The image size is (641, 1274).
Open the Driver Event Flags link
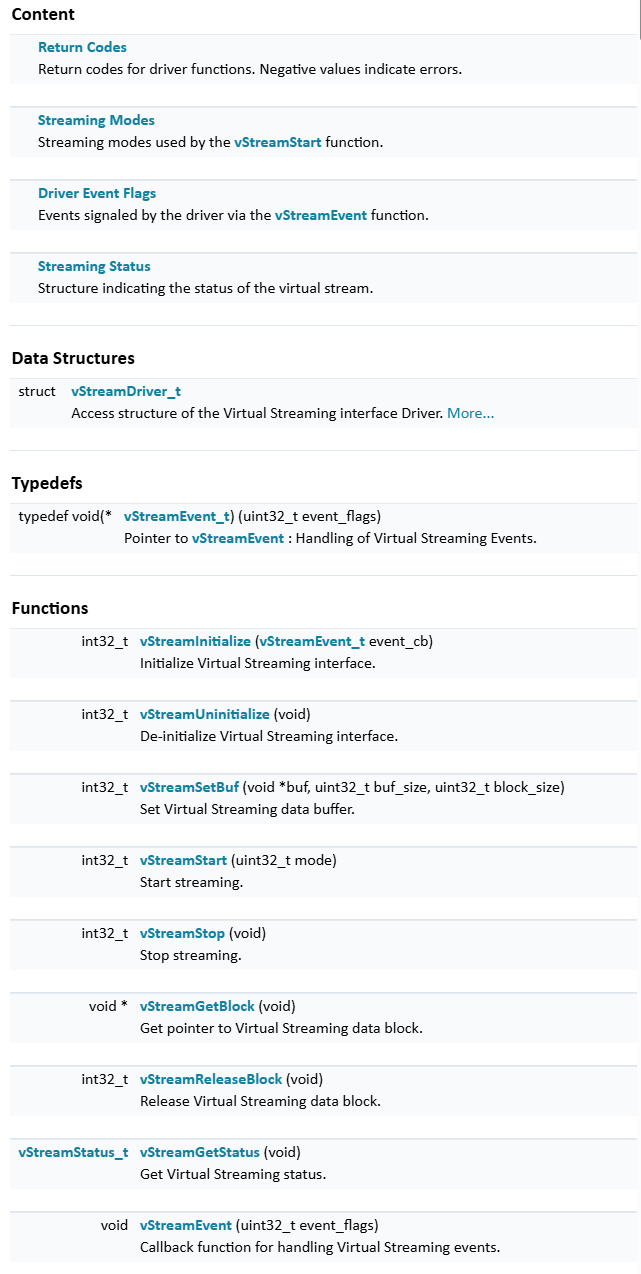97,193
